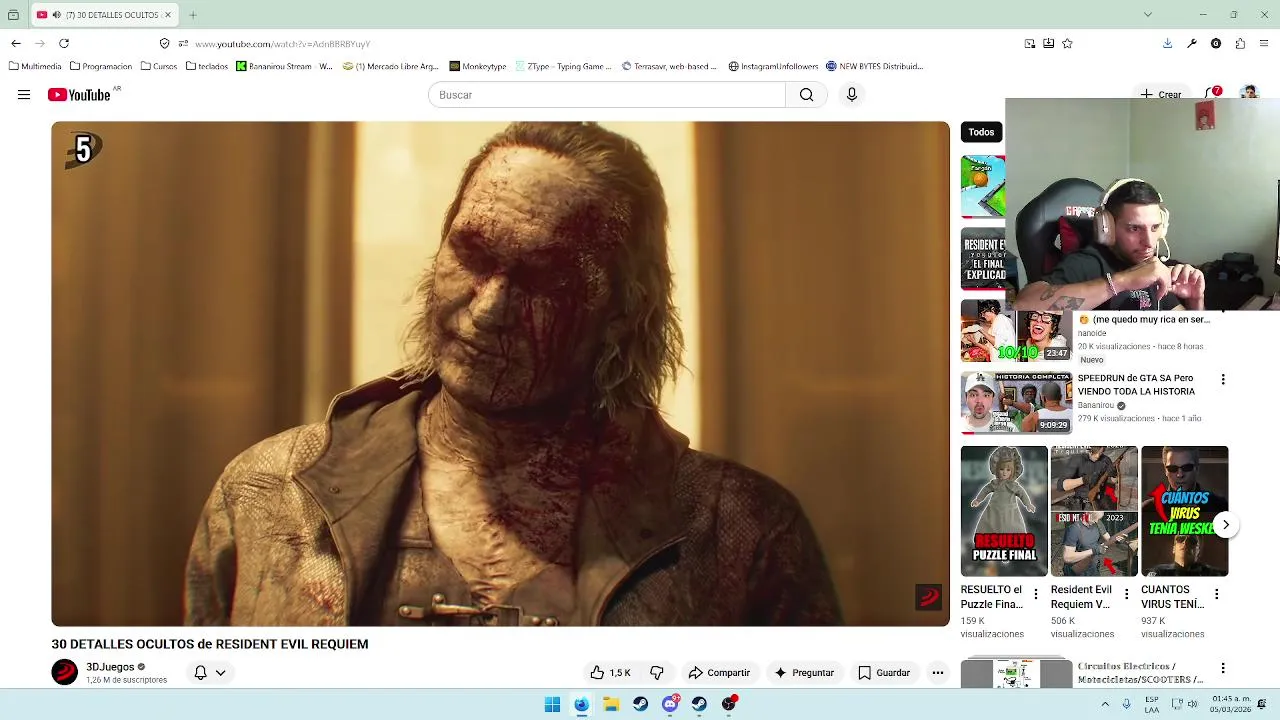Open the list all tabs dropdown
Screen dimensions: 1280x720
coord(1148,15)
